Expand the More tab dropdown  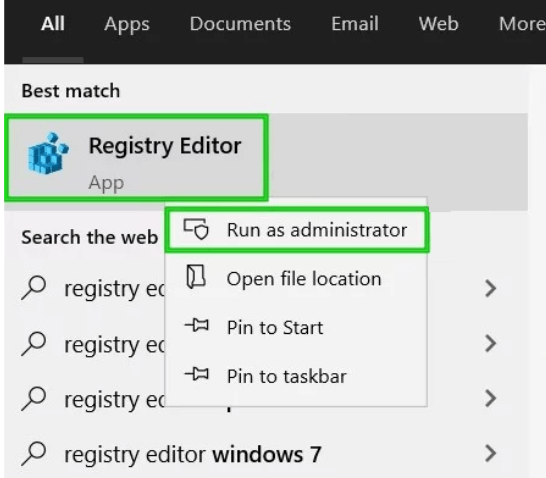[522, 24]
